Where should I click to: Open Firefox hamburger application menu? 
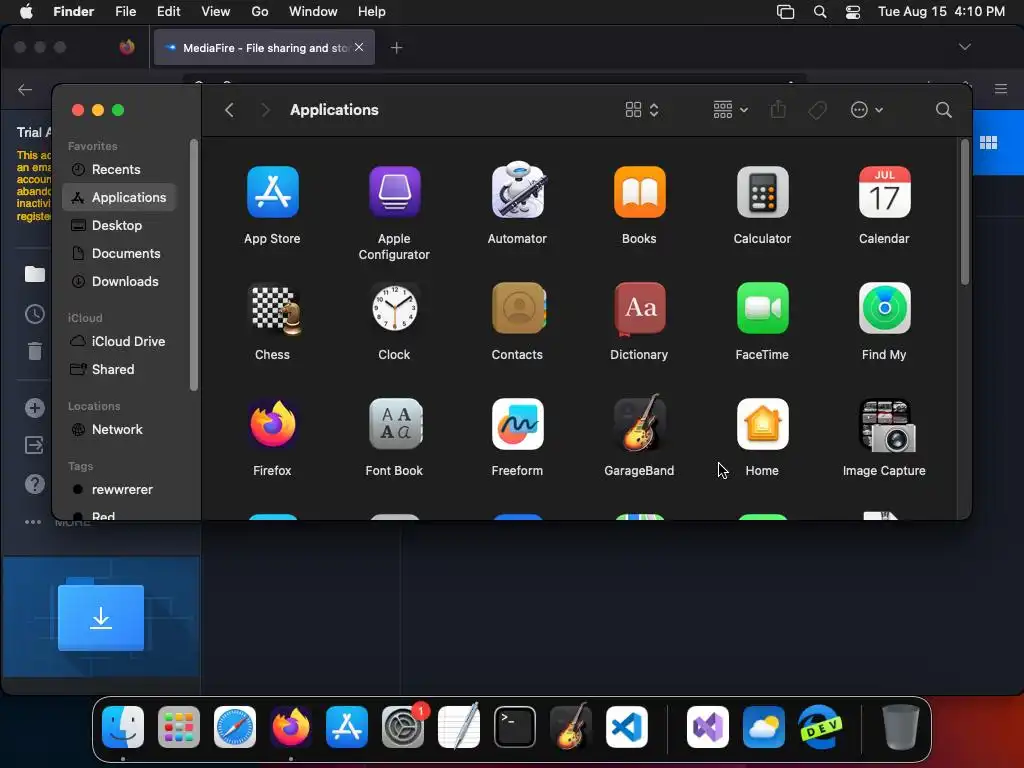(x=1000, y=89)
